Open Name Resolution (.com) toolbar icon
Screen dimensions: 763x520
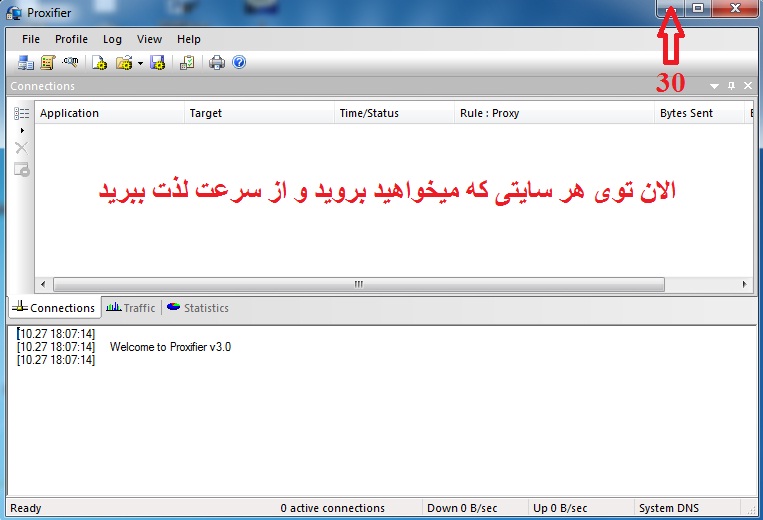(x=71, y=62)
